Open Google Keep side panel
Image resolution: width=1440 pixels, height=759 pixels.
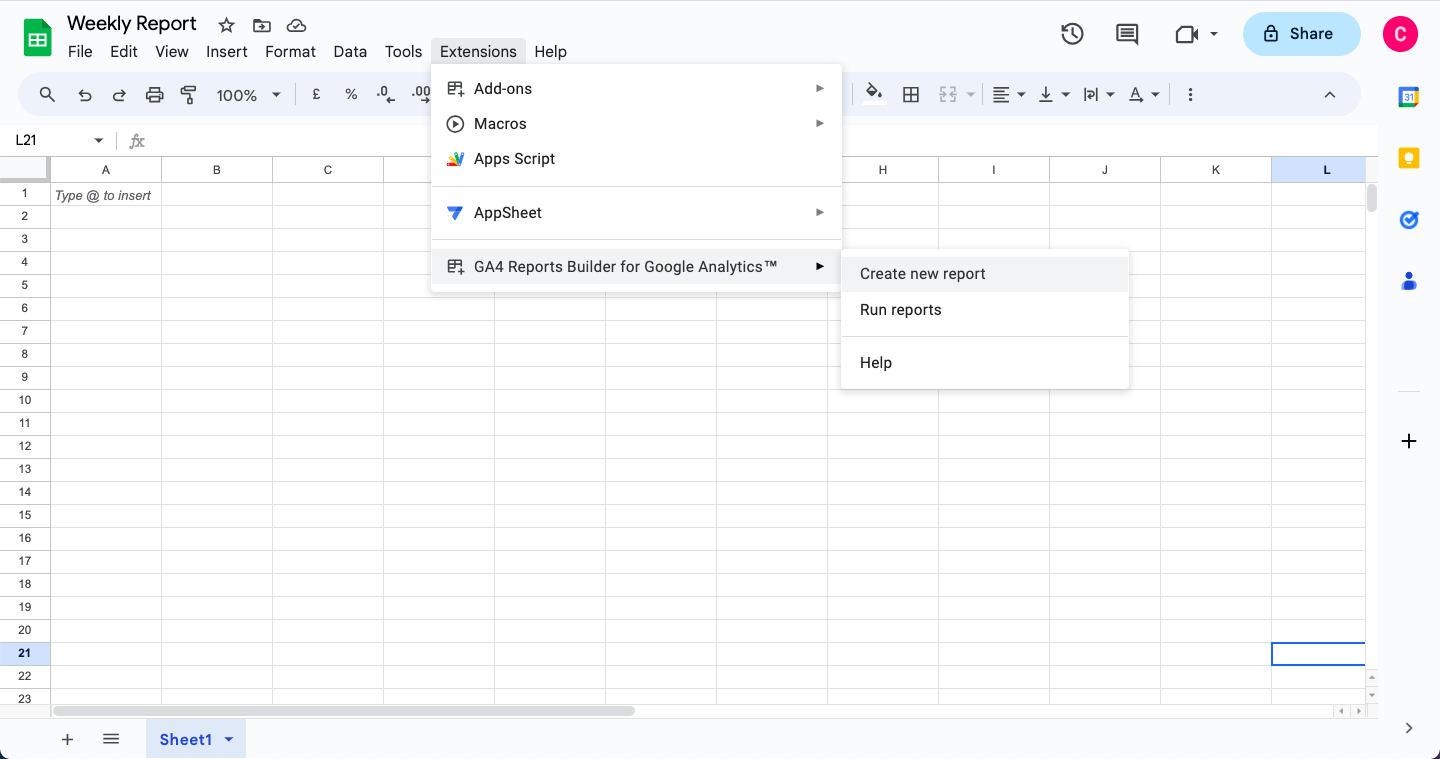pyautogui.click(x=1409, y=158)
